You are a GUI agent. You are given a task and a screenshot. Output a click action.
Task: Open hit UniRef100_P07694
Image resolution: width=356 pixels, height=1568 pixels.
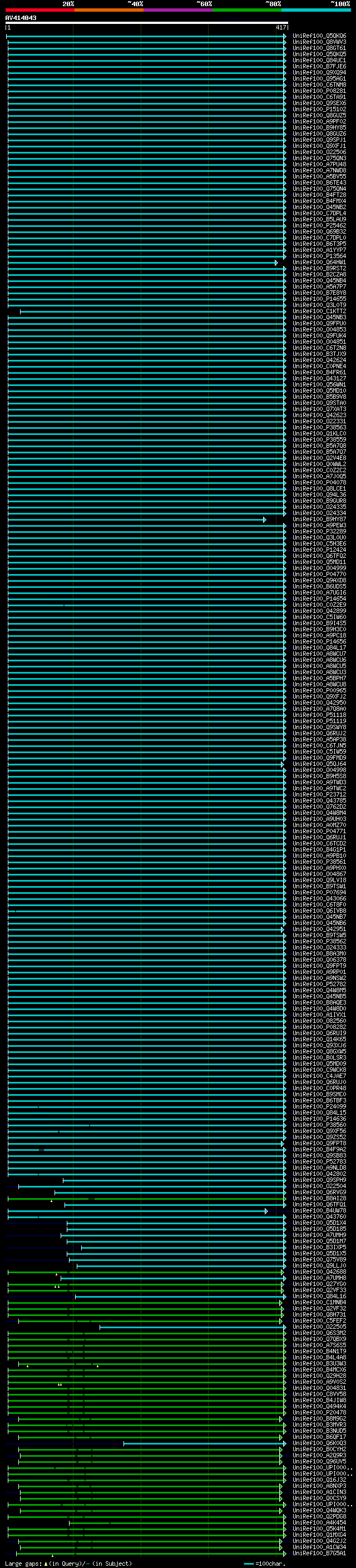(x=319, y=893)
